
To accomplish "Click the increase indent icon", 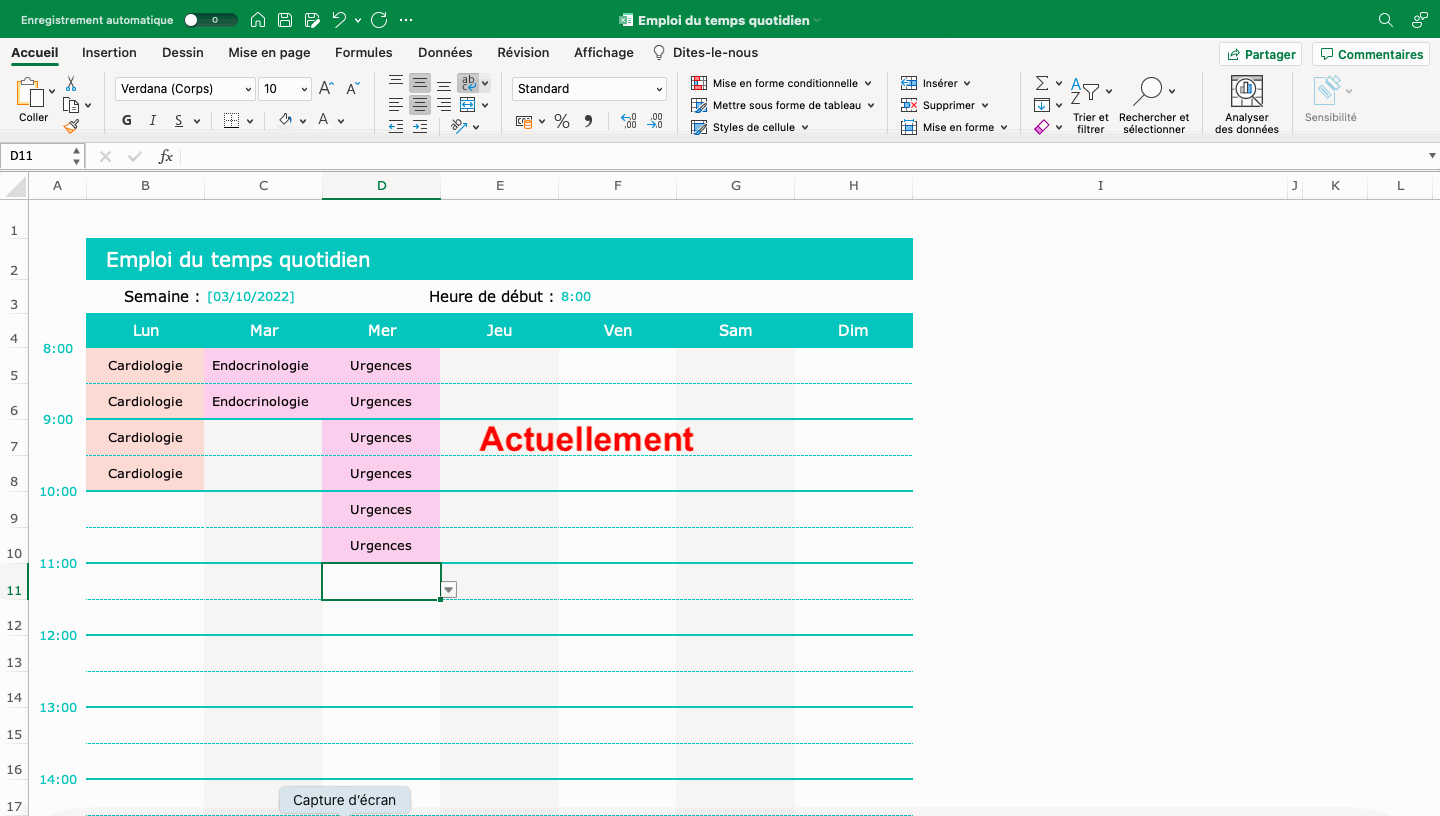I will point(420,126).
